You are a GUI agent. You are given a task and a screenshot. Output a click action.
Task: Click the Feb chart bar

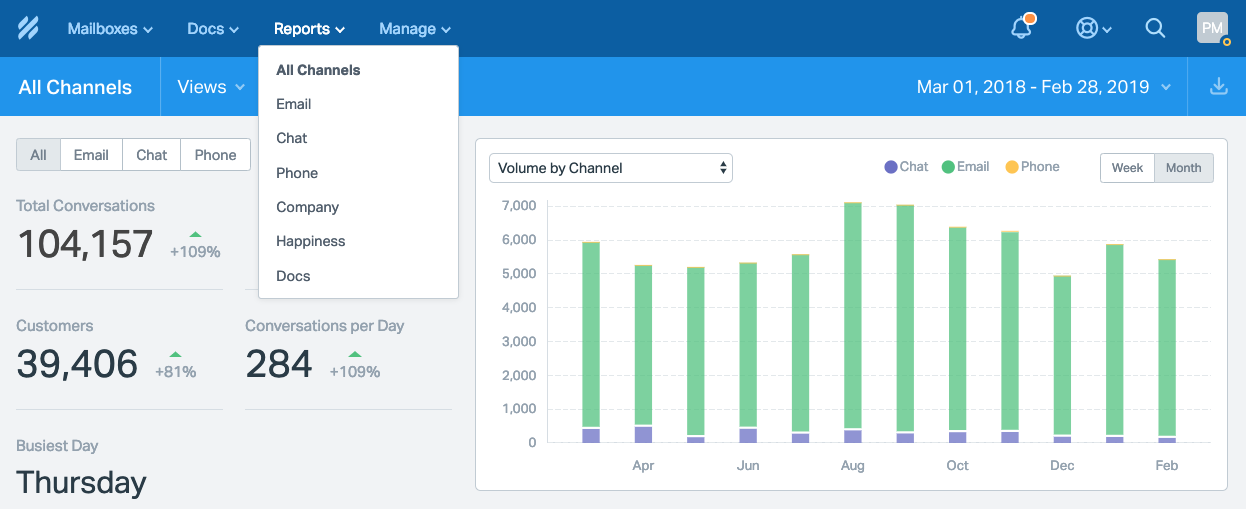(1167, 351)
